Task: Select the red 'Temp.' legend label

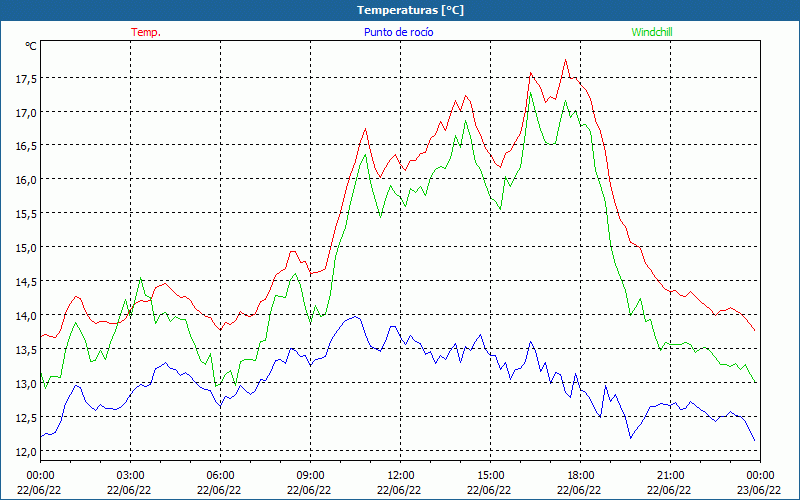Action: click(x=146, y=32)
